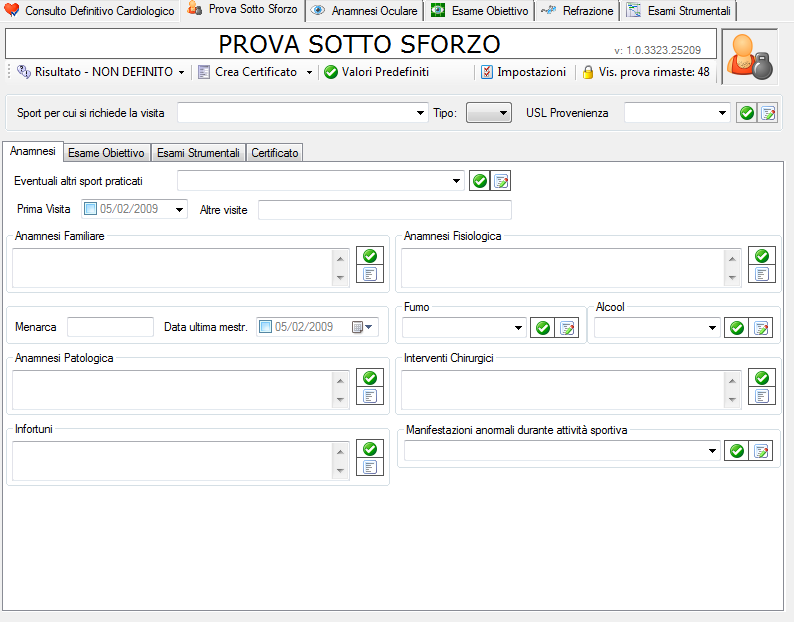Screen dimensions: 794x622
Task: Open list icon under Anamnesi Fisiologica checkmark
Action: (x=762, y=274)
